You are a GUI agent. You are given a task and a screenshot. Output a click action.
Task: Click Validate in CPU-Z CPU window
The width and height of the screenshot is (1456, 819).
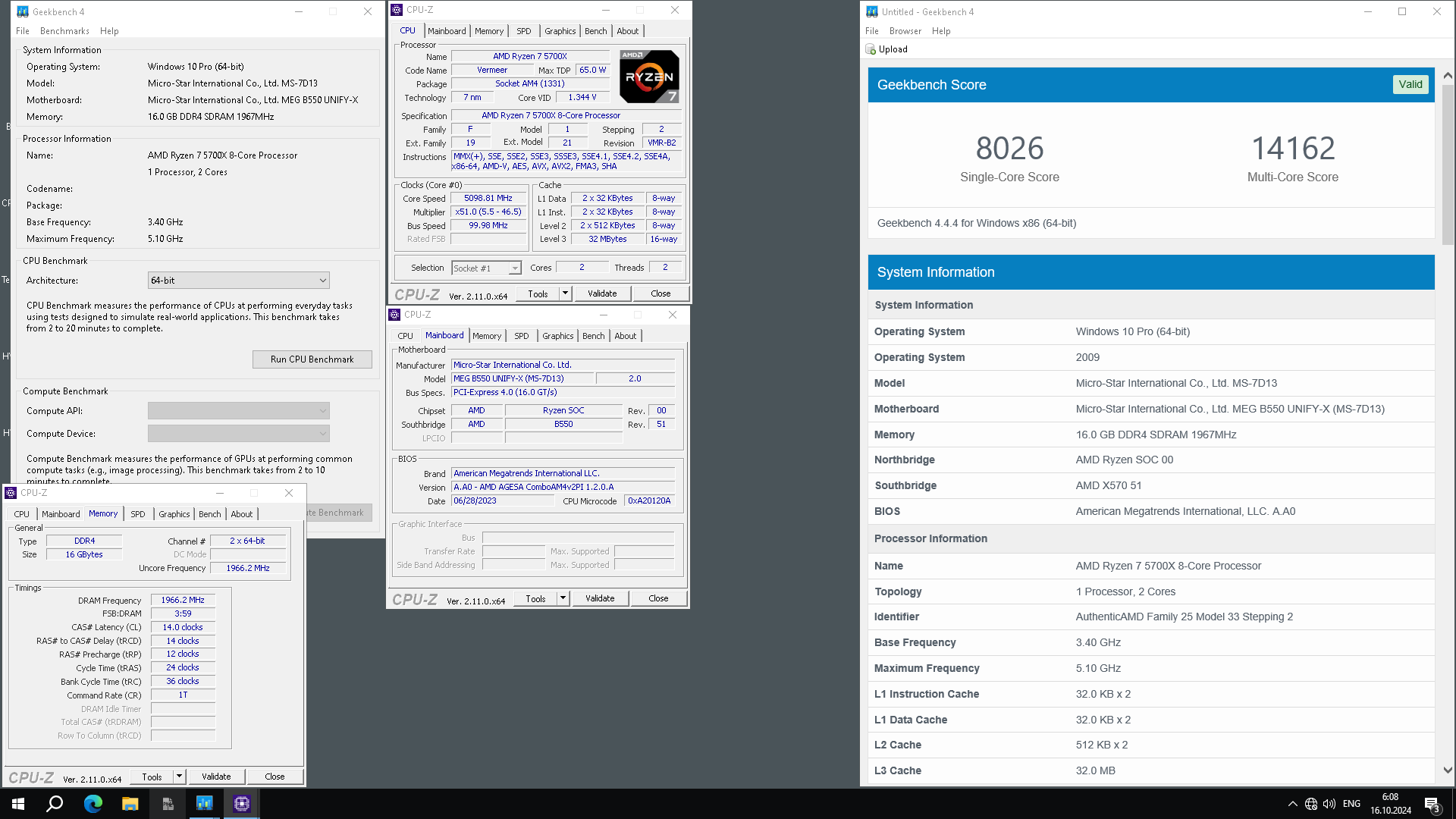point(602,293)
